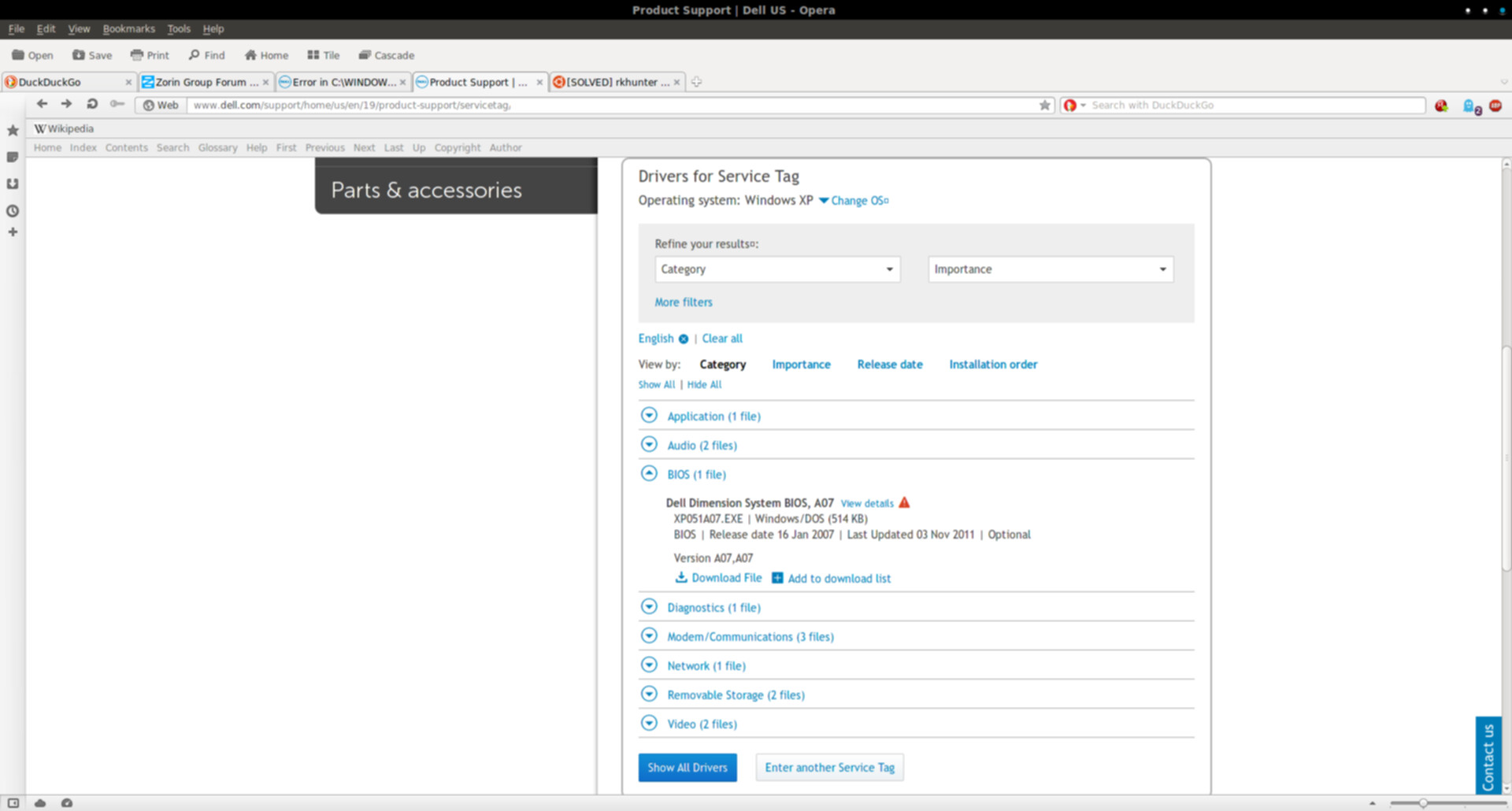
Task: Add a panel with plus icon
Action: pyautogui.click(x=13, y=232)
